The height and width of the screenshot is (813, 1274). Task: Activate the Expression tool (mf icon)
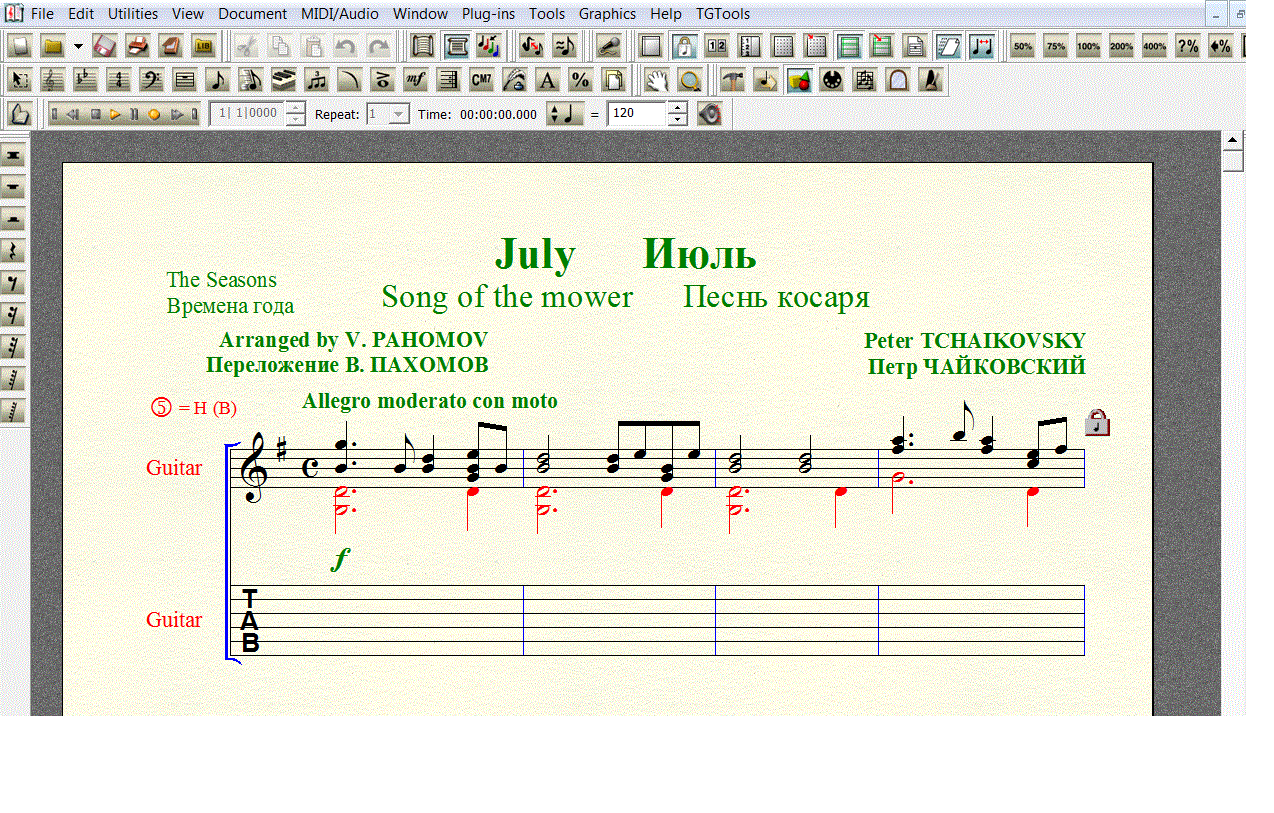tap(415, 80)
